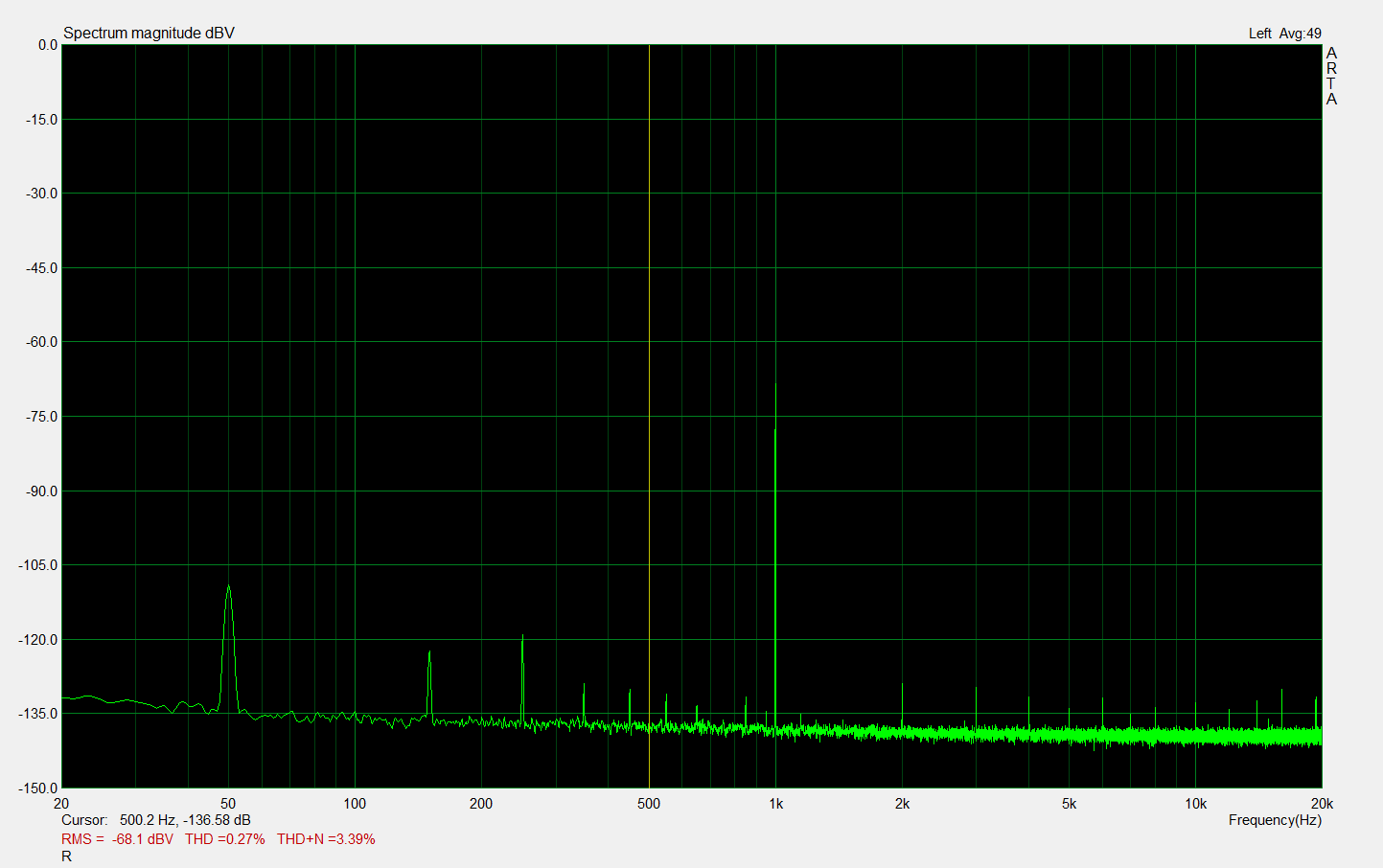This screenshot has width=1383, height=868.
Task: Click the "Avg:49" averaging counter
Action: 1301,34
